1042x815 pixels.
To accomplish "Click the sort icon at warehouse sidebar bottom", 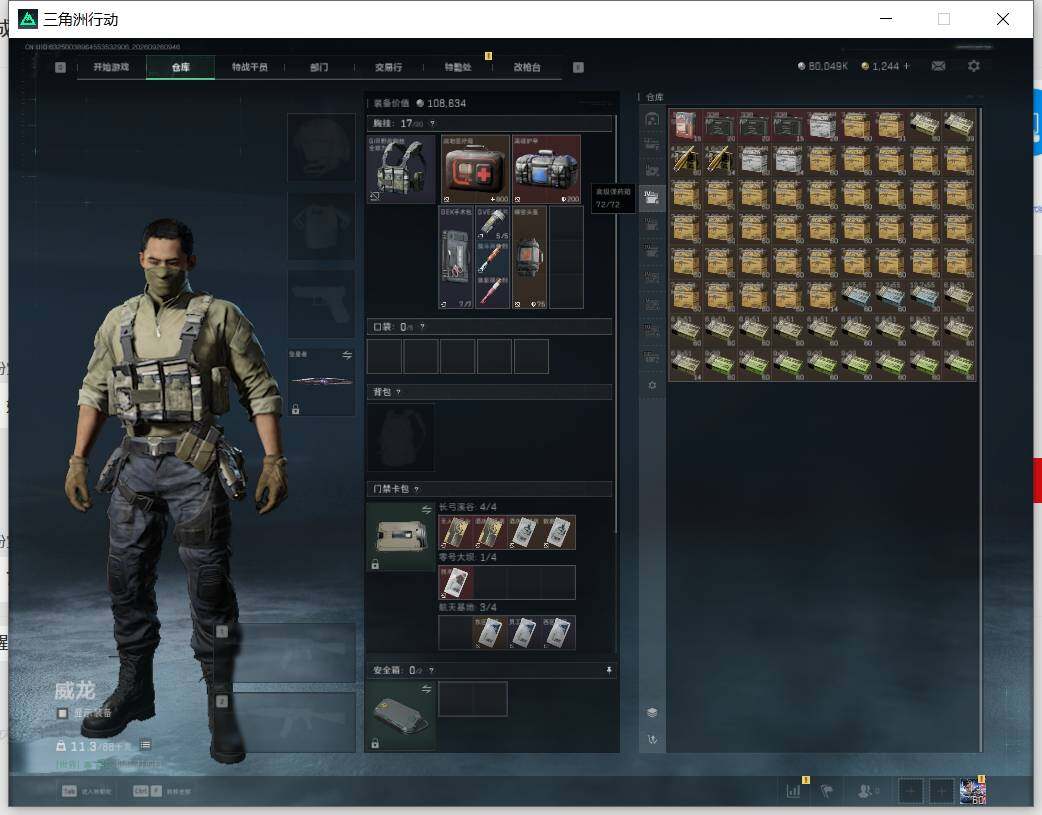I will (652, 739).
